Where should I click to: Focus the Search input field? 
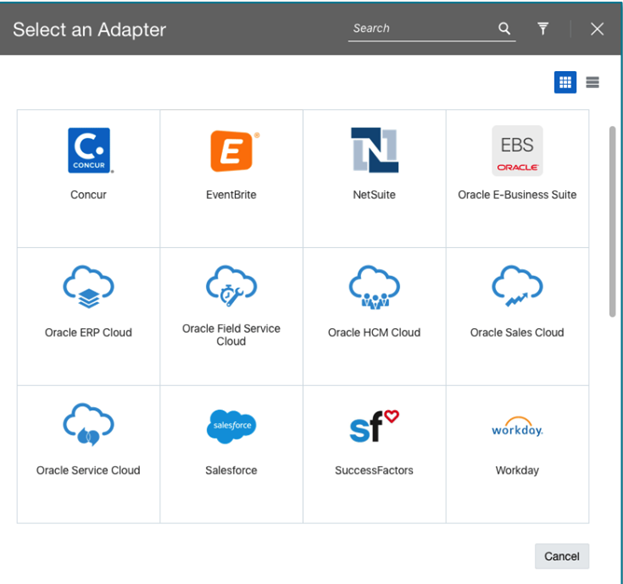pyautogui.click(x=420, y=29)
